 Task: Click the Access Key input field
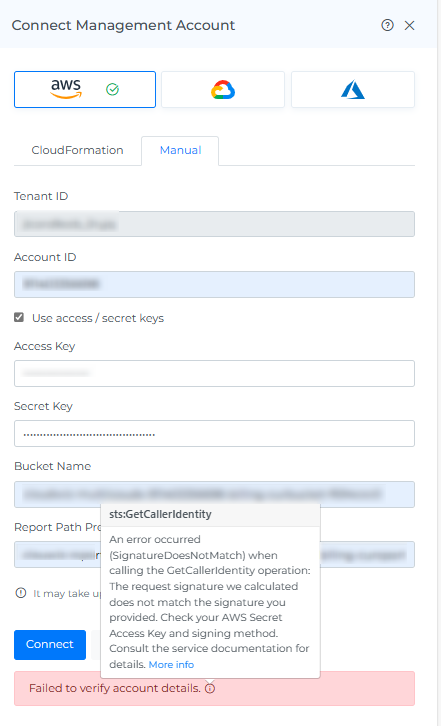214,373
